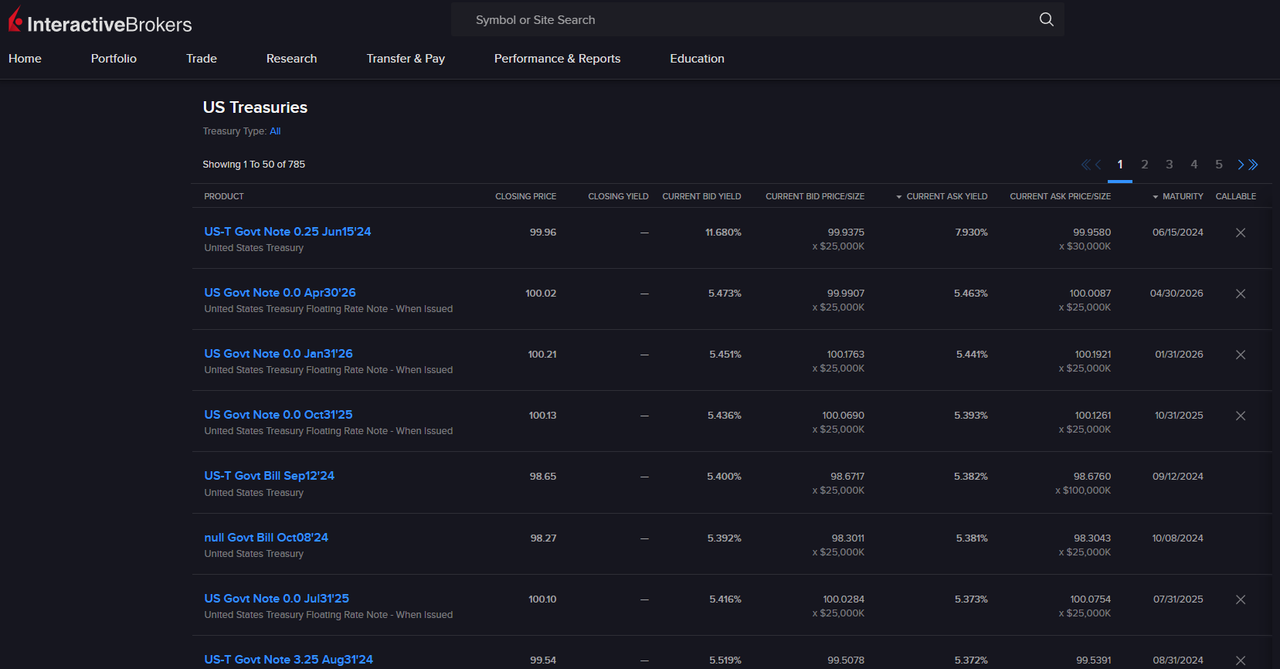This screenshot has width=1280, height=669.
Task: Click Current Ask Price/Size column header
Action: point(1060,197)
